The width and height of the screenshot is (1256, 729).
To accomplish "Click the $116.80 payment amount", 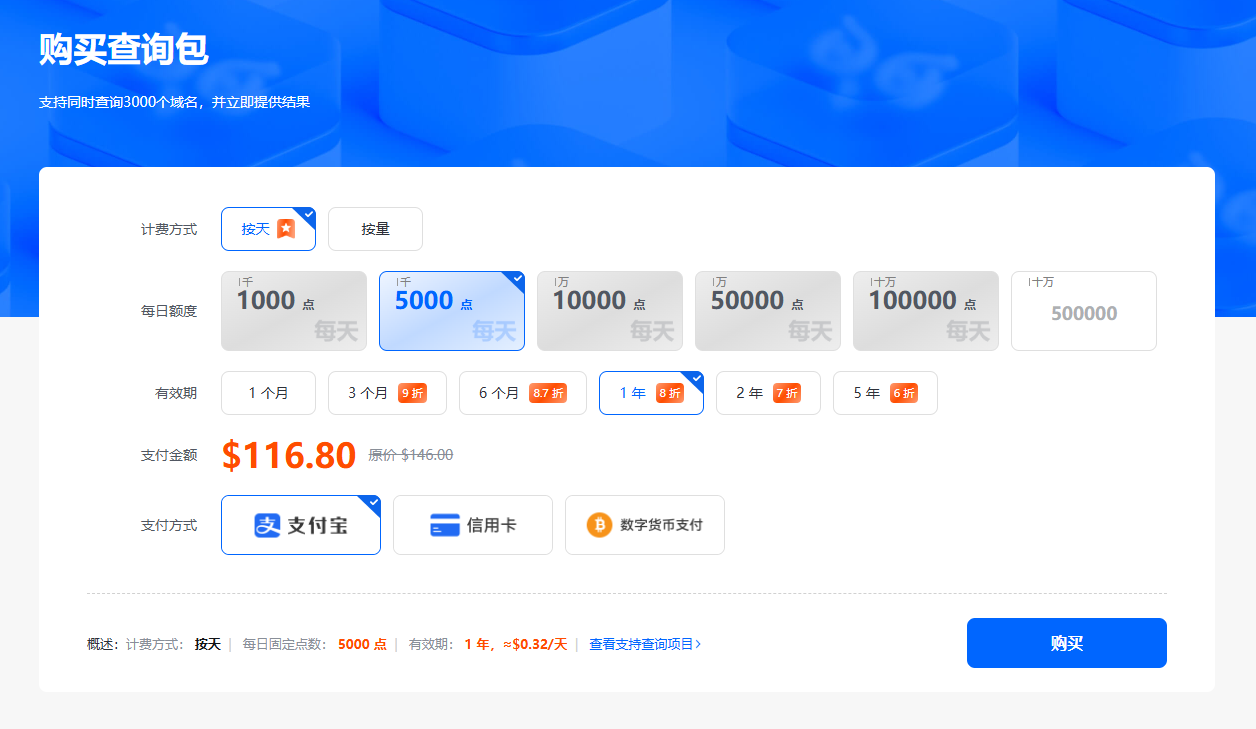I will pyautogui.click(x=289, y=455).
